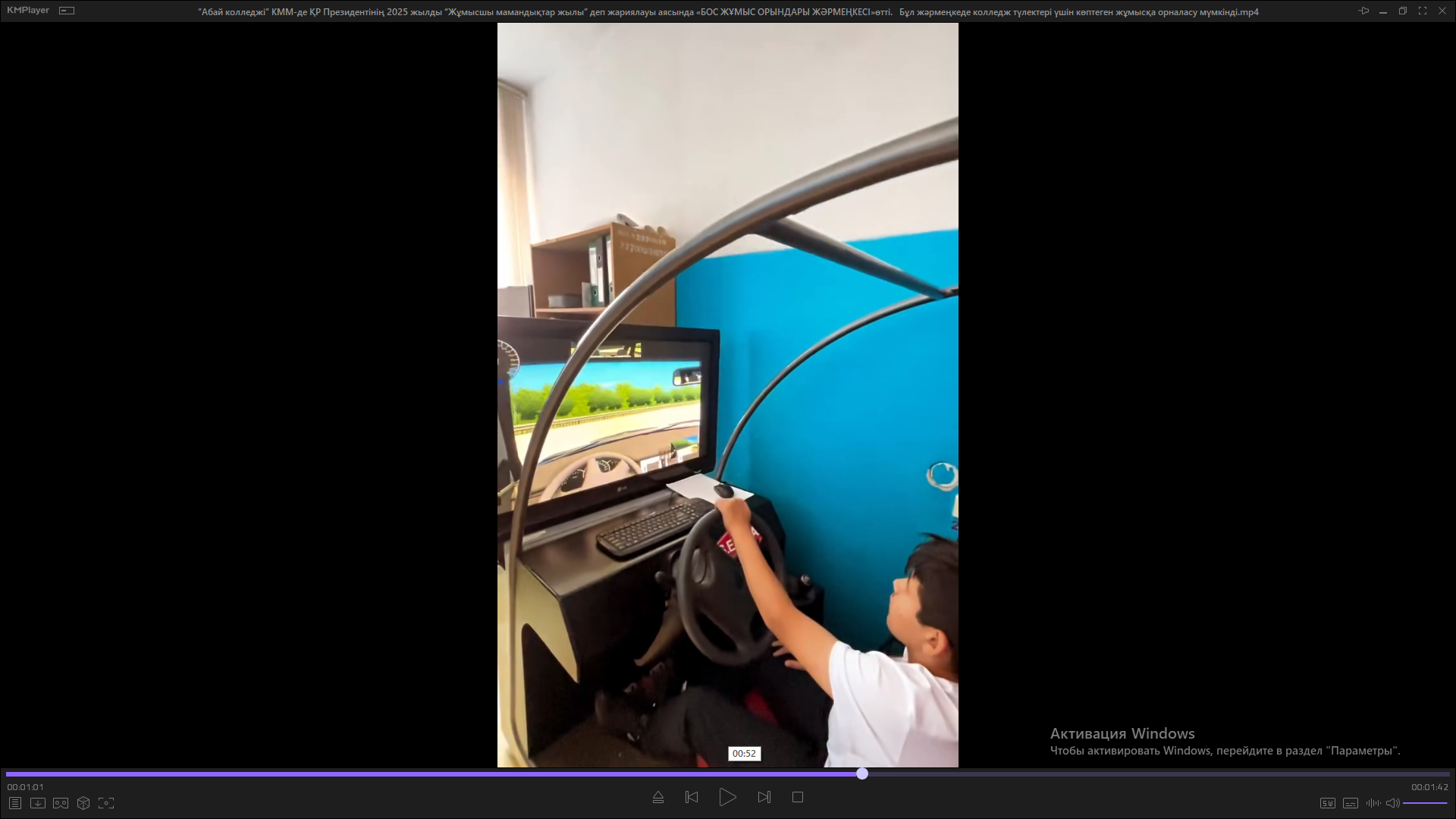Screen dimensions: 1456x819
Task: Click the volume slider bar
Action: tap(1425, 803)
